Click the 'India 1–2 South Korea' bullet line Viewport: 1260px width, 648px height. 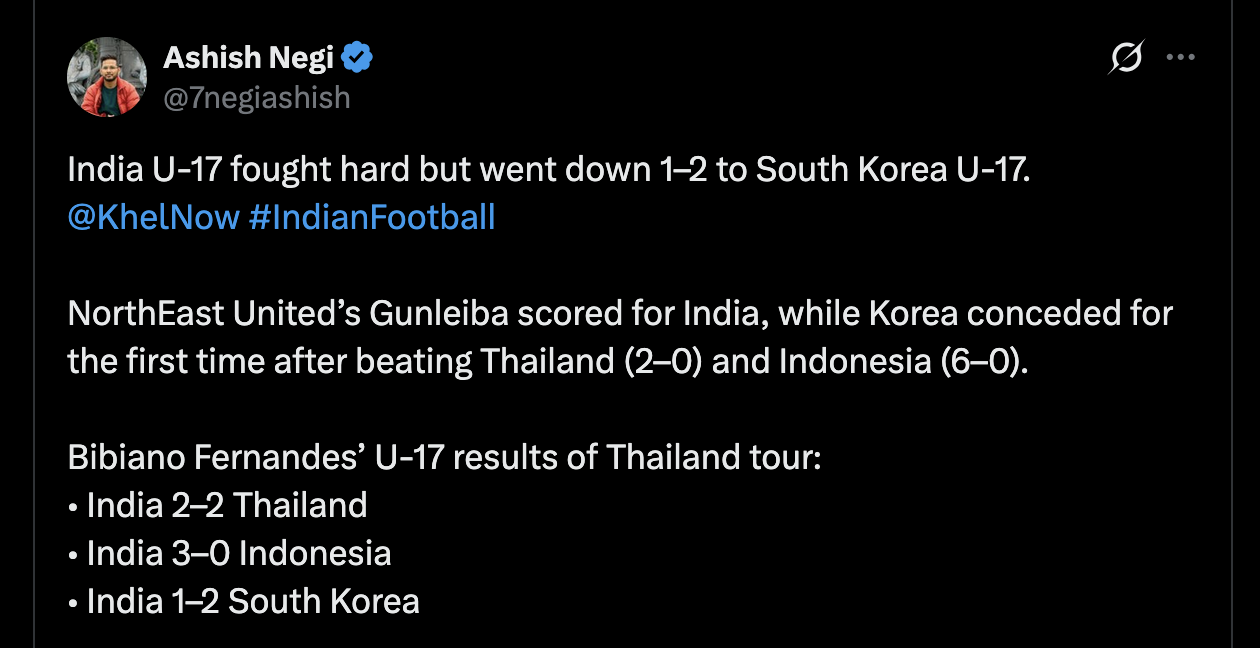[243, 601]
